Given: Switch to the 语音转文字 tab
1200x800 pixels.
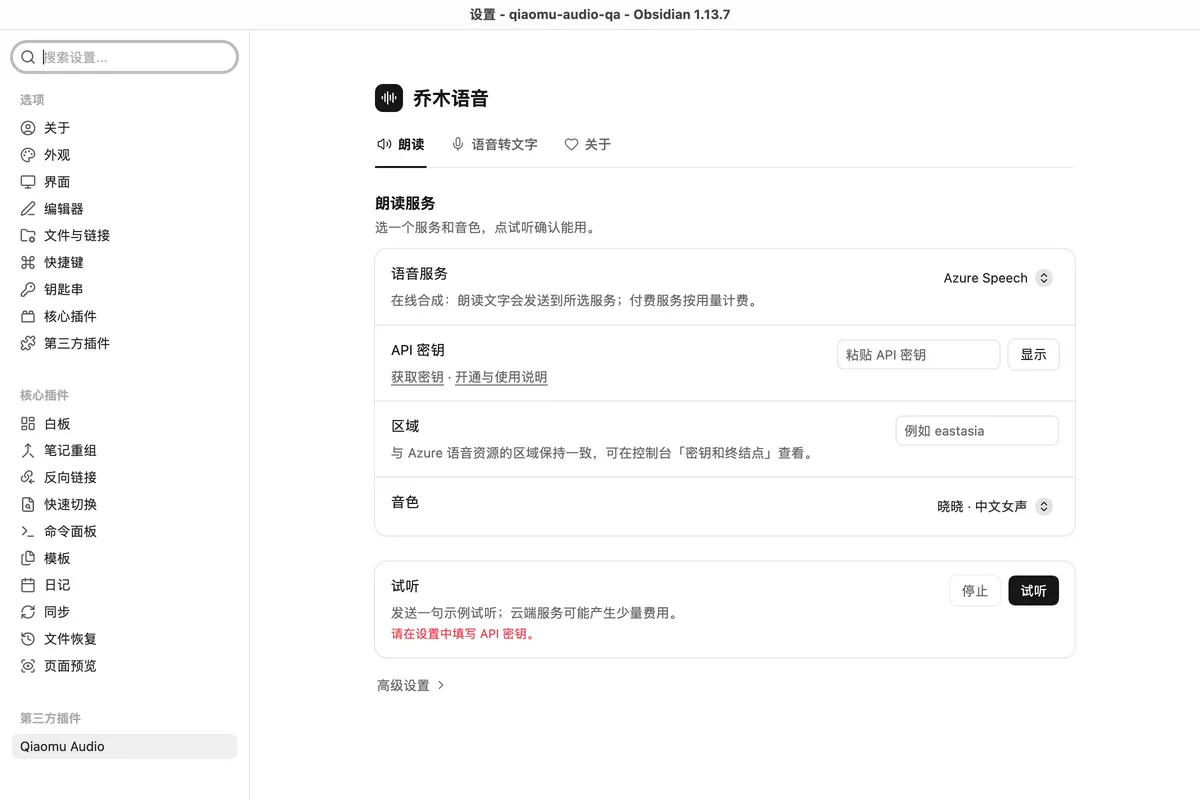Looking at the screenshot, I should point(494,145).
